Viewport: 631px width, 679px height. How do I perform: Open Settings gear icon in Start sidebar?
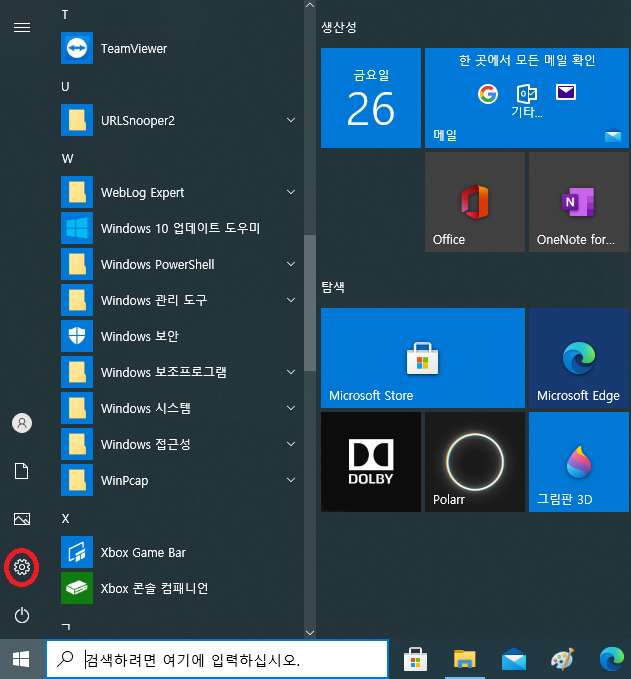coord(22,567)
